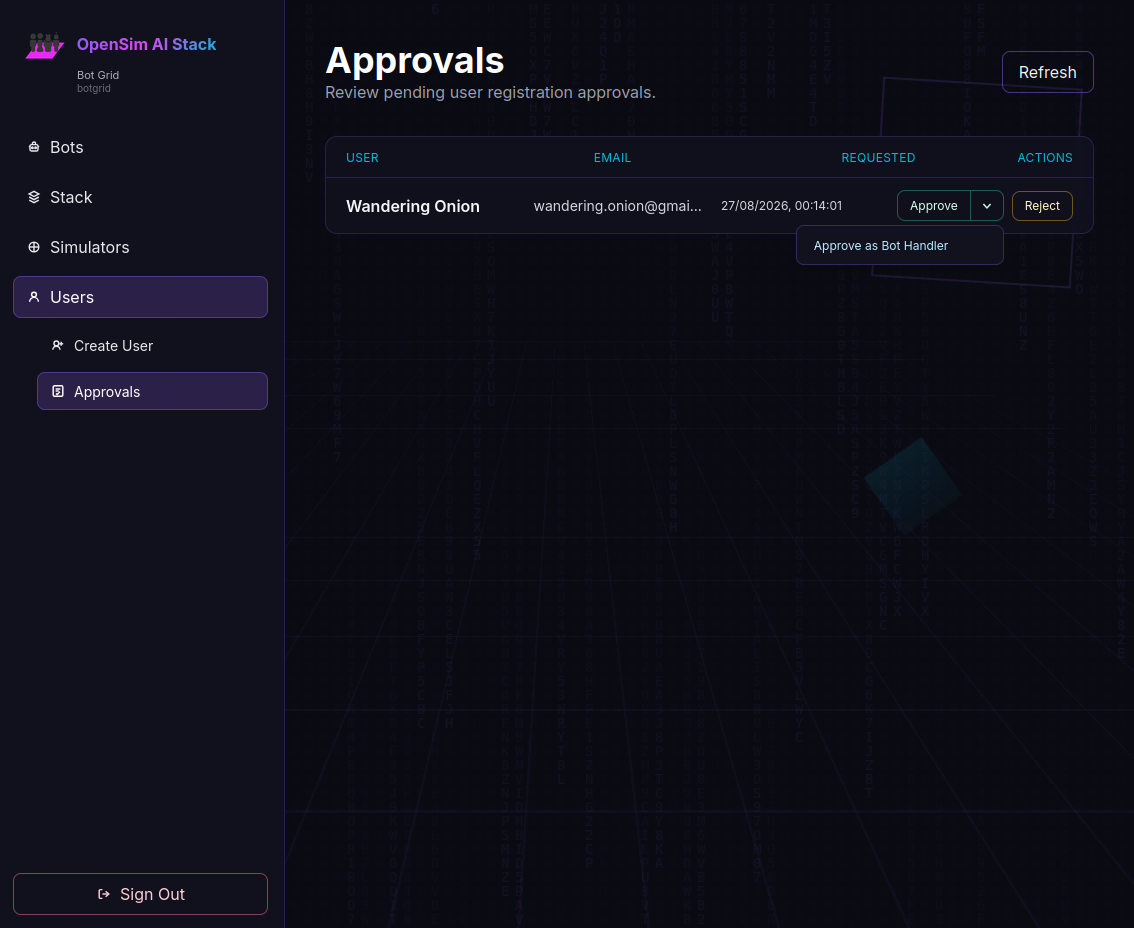This screenshot has width=1134, height=928.
Task: Click the Stack layers icon
Action: pos(34,197)
